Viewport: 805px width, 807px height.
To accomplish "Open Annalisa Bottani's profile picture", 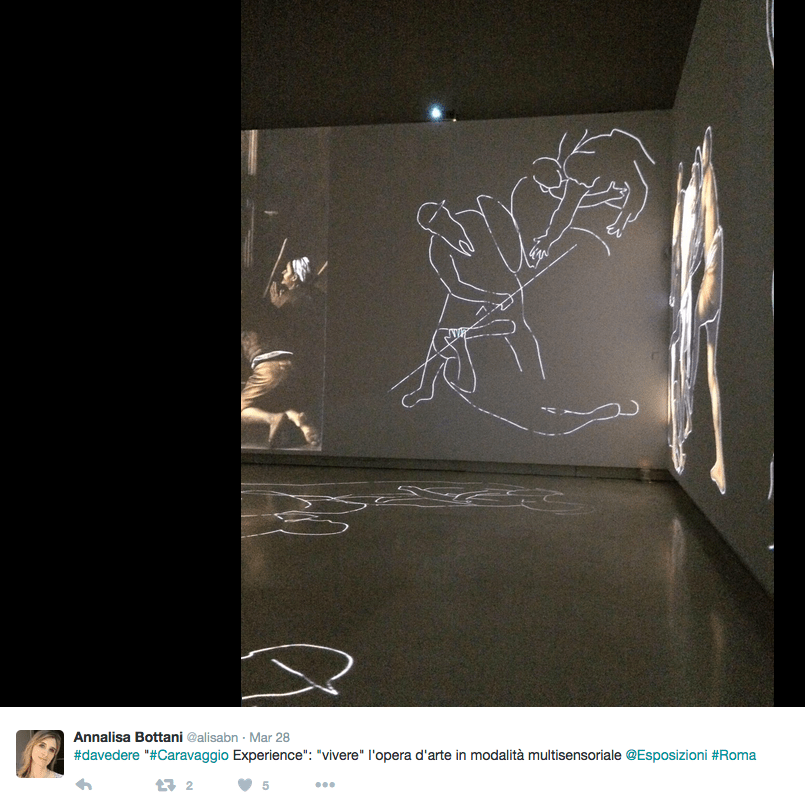I will point(40,753).
